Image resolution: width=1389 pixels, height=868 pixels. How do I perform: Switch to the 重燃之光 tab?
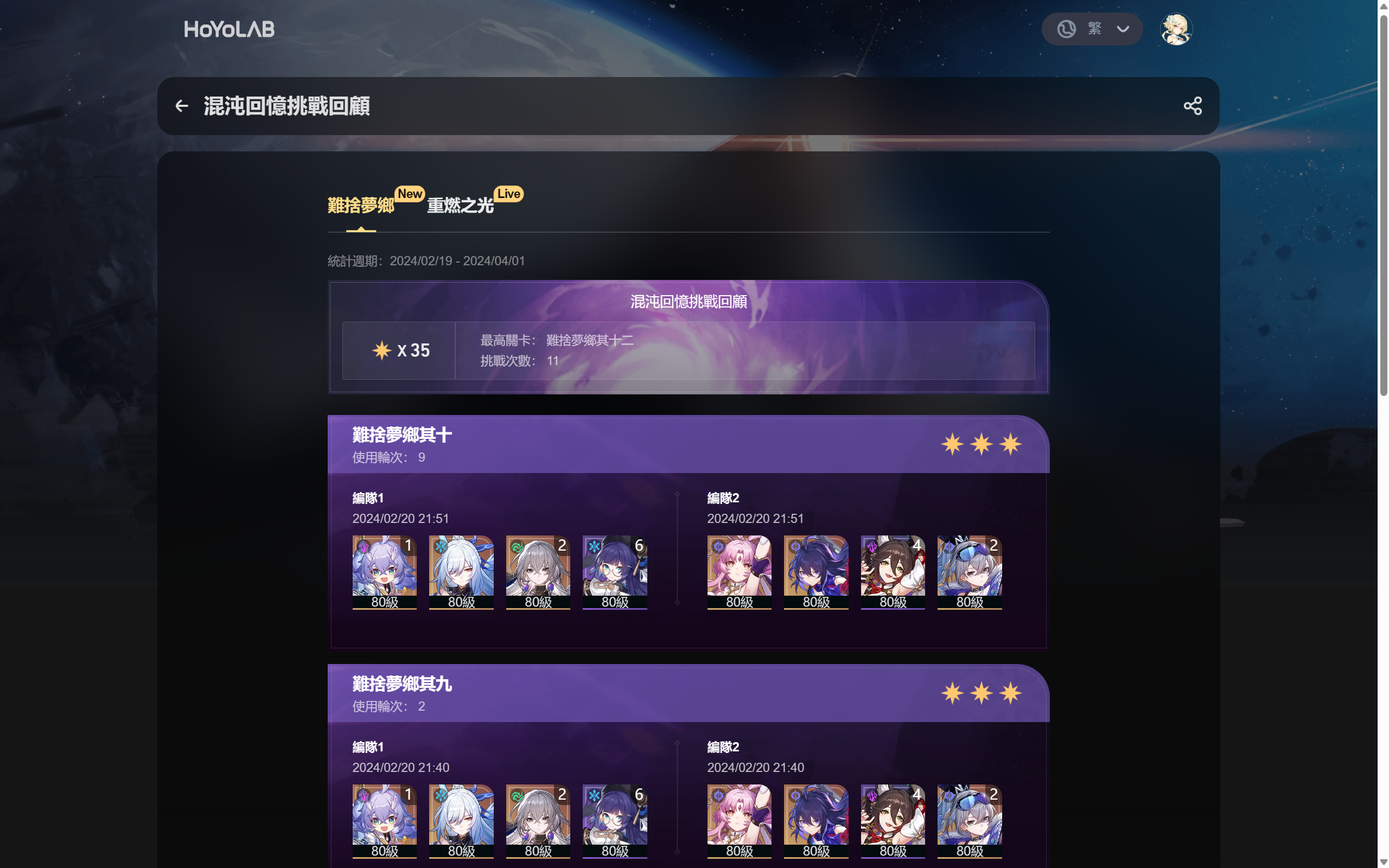[x=460, y=205]
